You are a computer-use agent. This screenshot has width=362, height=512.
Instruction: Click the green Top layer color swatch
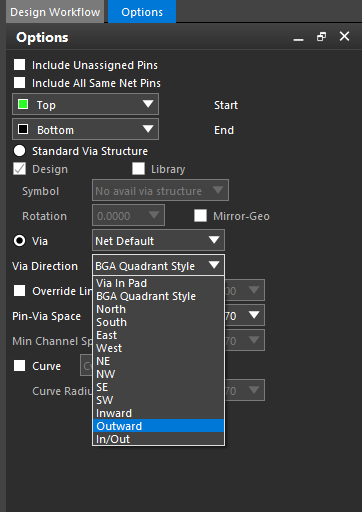coord(23,104)
